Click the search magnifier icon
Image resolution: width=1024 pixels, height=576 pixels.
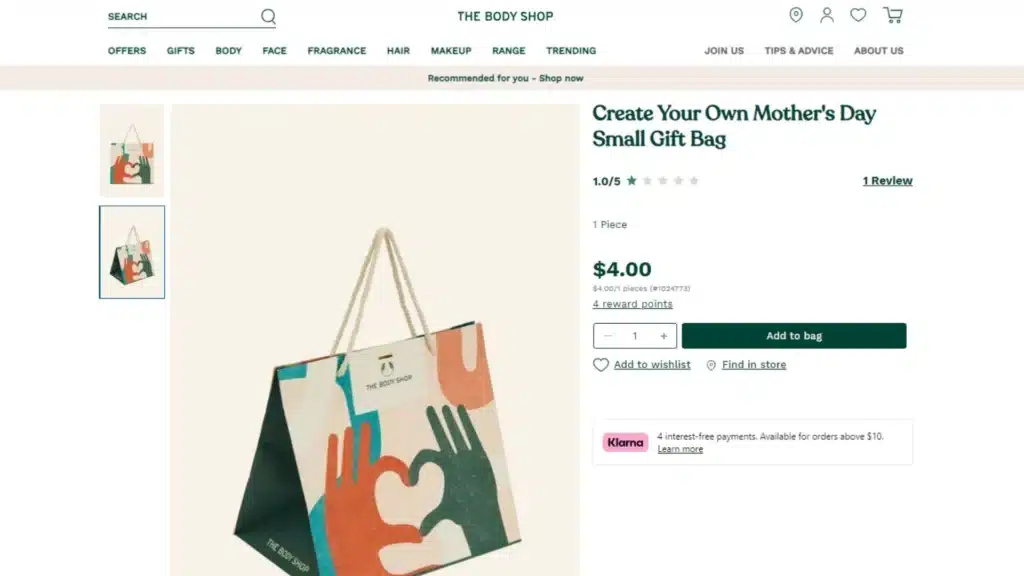pos(267,16)
